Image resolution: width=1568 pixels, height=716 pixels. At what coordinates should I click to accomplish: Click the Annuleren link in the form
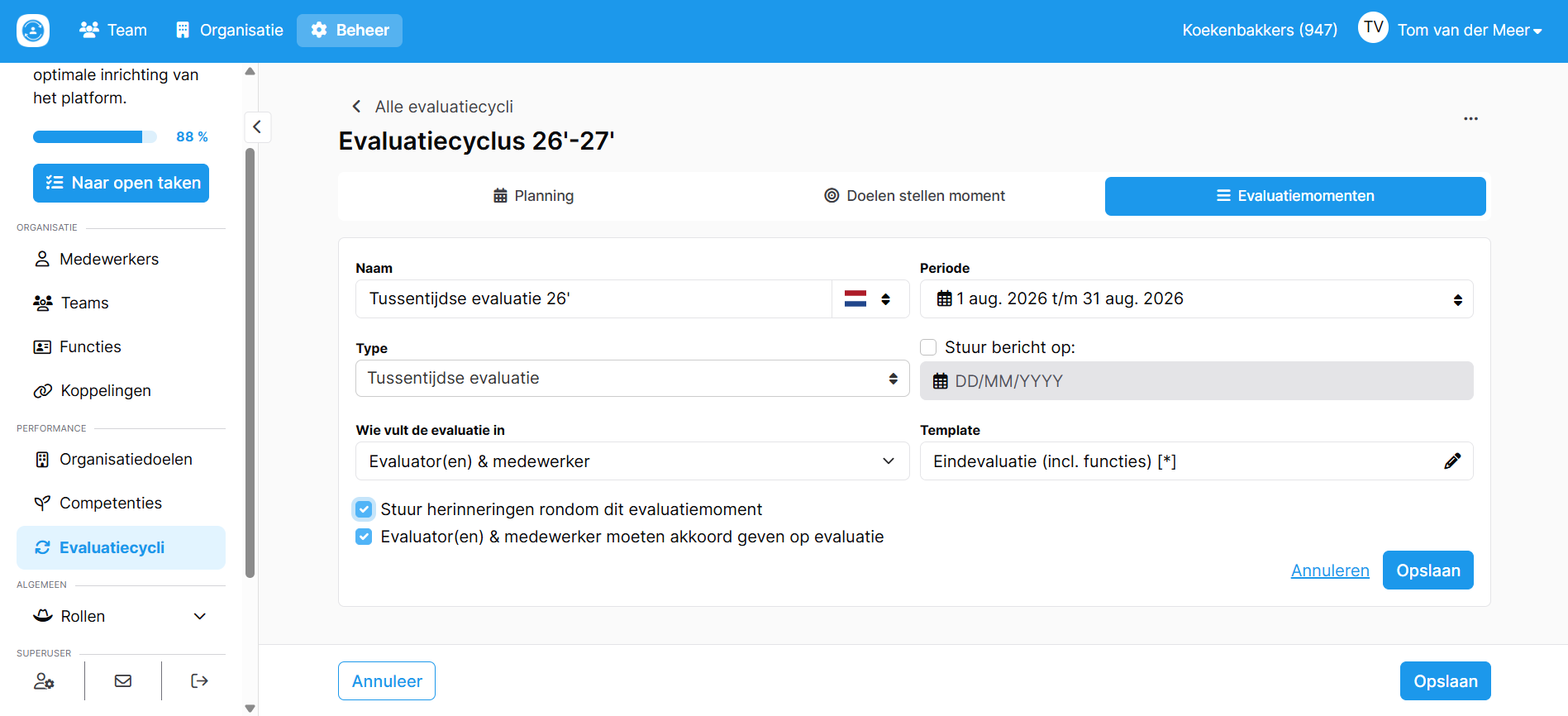[x=1330, y=570]
